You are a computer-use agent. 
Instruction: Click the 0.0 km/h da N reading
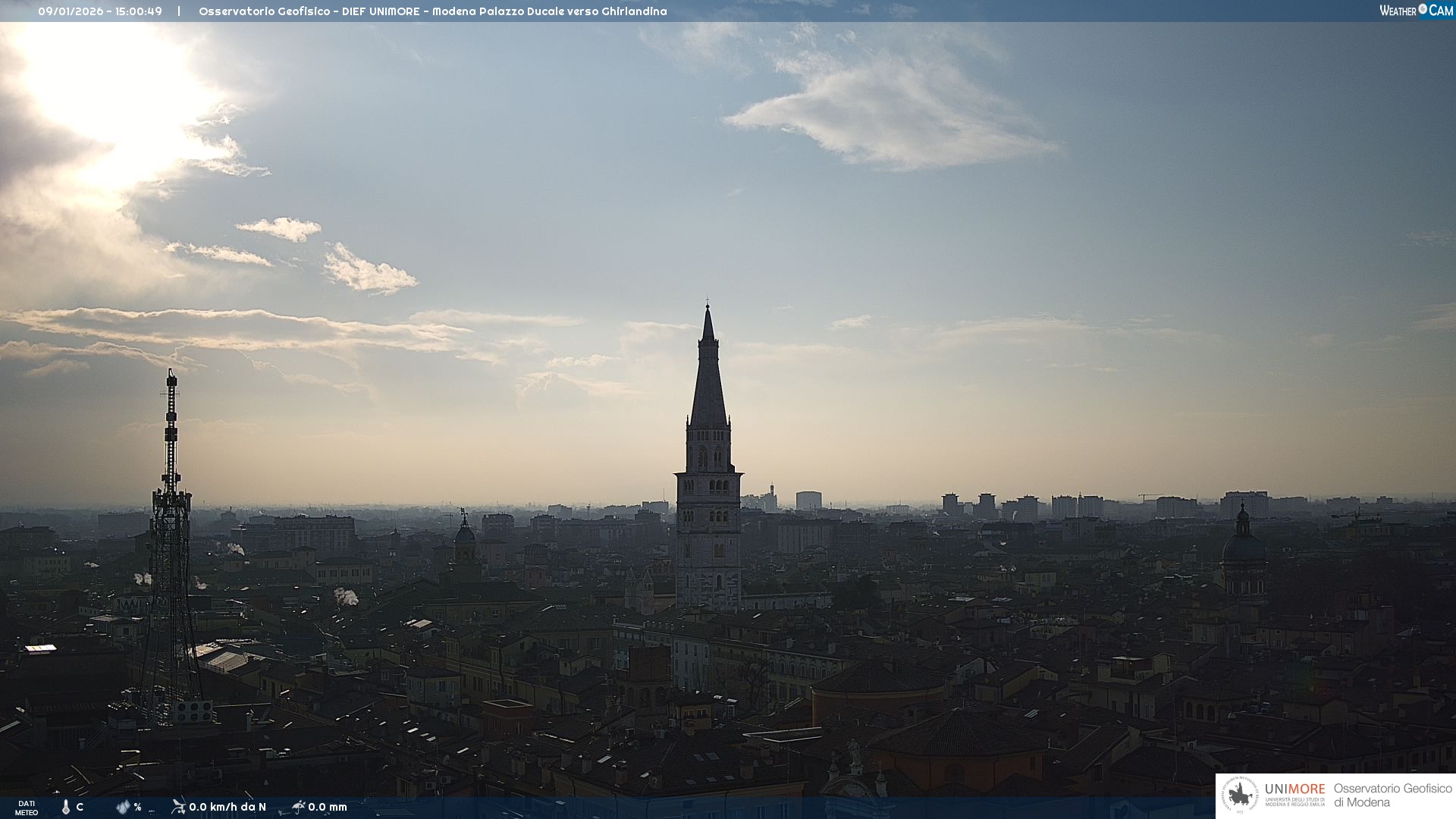(227, 807)
